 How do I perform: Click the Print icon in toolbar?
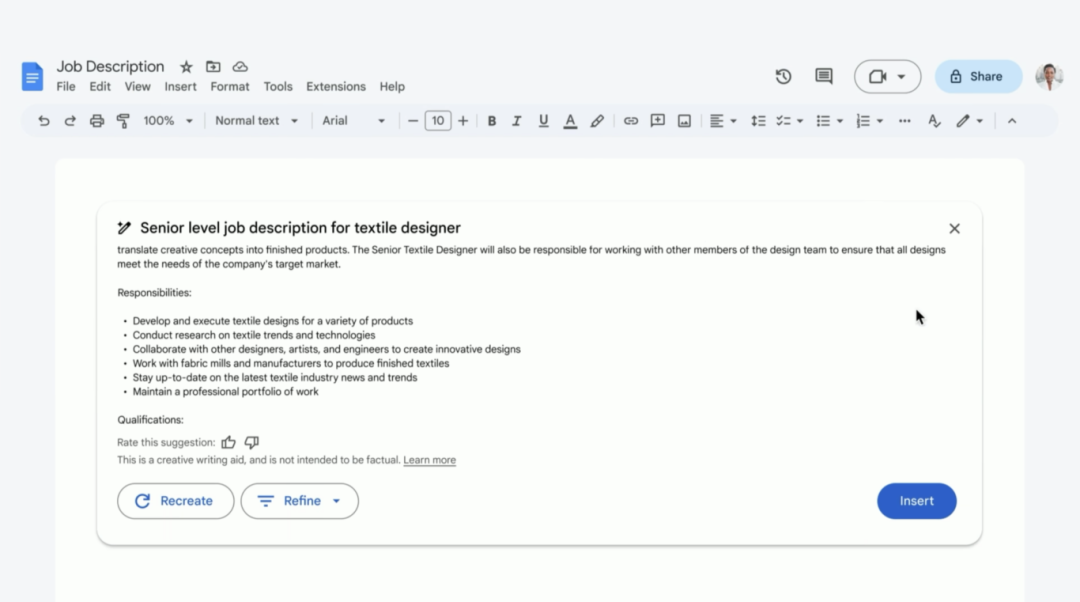coord(97,121)
